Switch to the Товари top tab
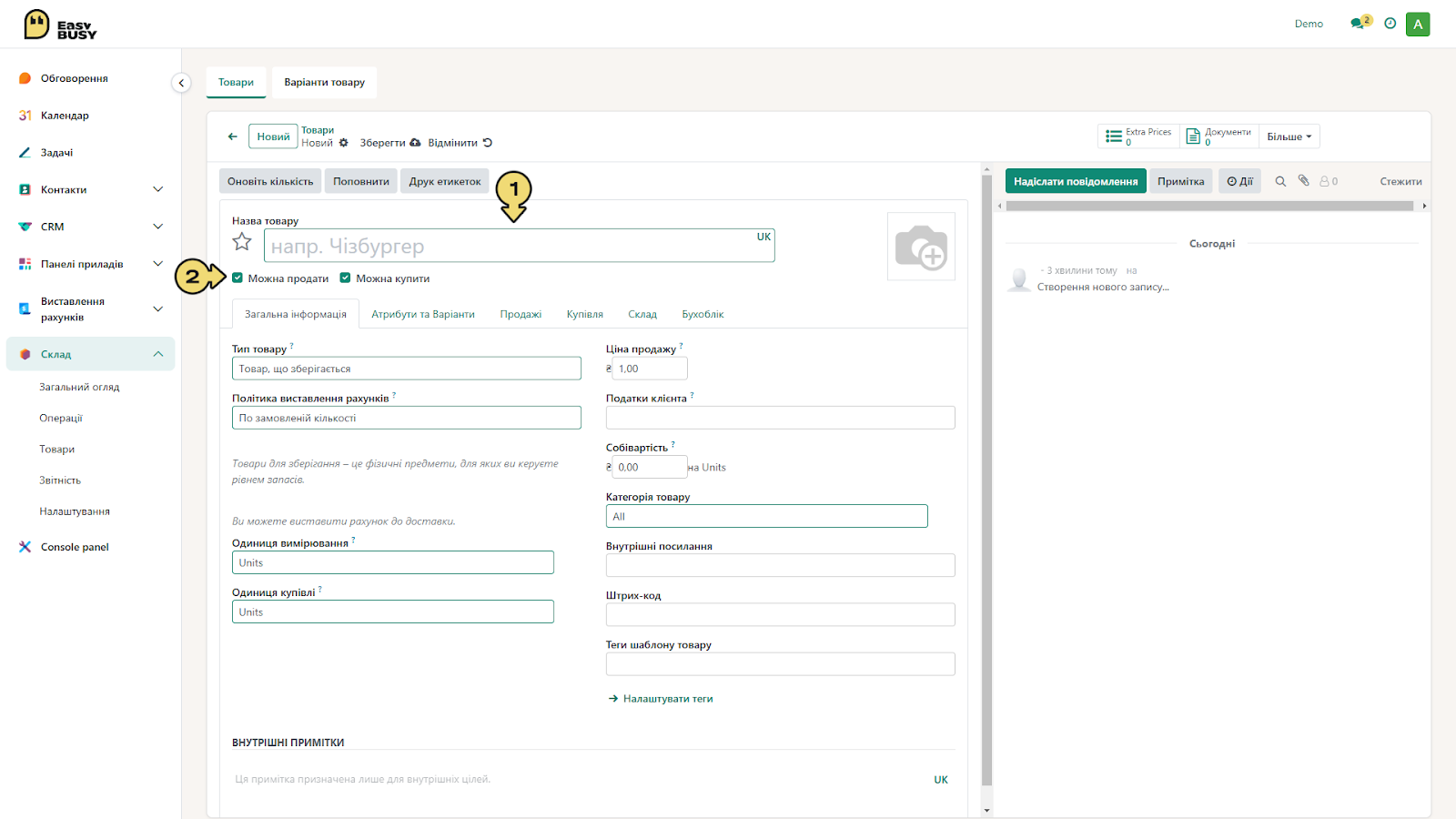Screen dimensions: 1456x819 point(236,82)
